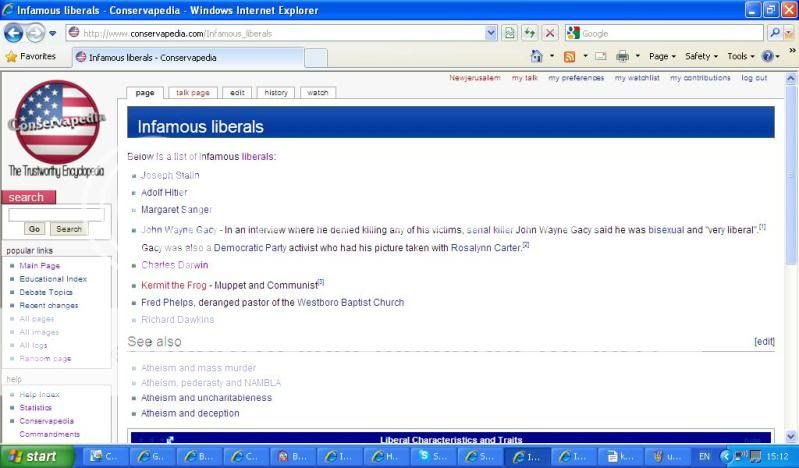
Task: Open the Atheism and uncharitableness link
Action: tap(206, 398)
